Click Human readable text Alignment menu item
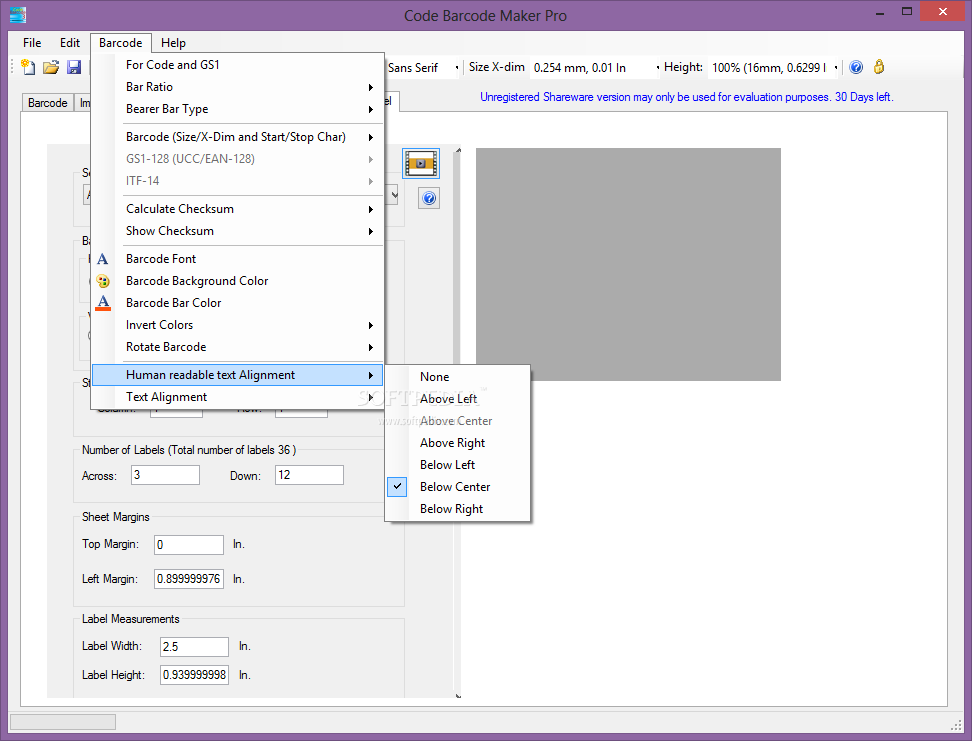Image resolution: width=972 pixels, height=741 pixels. click(237, 375)
